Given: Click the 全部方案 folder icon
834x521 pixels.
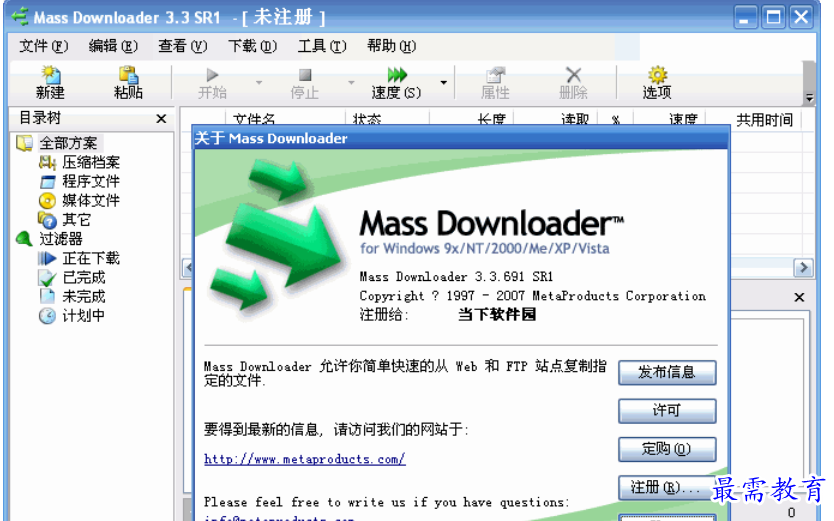Looking at the screenshot, I should click(x=24, y=143).
